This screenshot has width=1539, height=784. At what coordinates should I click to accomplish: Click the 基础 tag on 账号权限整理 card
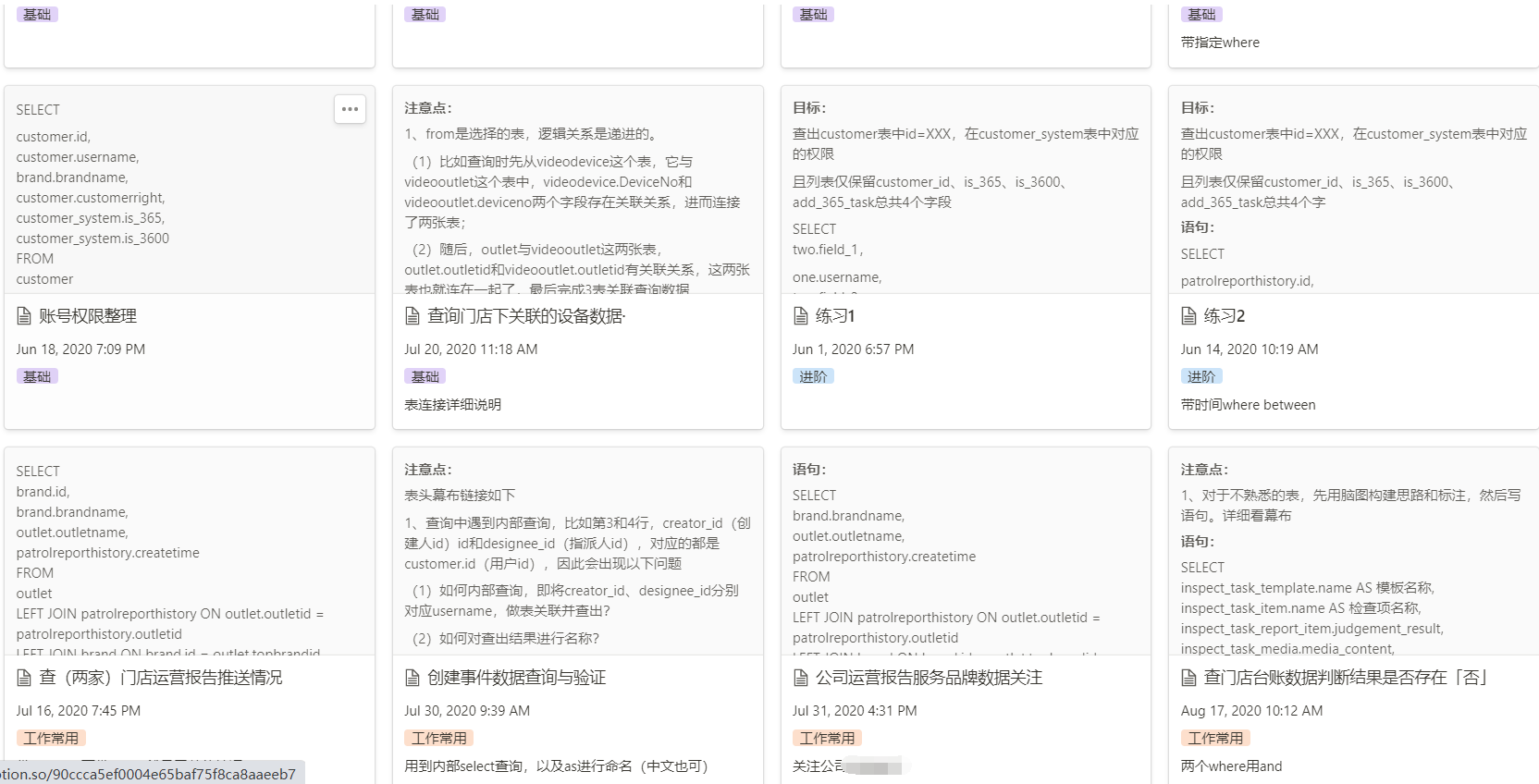pyautogui.click(x=37, y=376)
